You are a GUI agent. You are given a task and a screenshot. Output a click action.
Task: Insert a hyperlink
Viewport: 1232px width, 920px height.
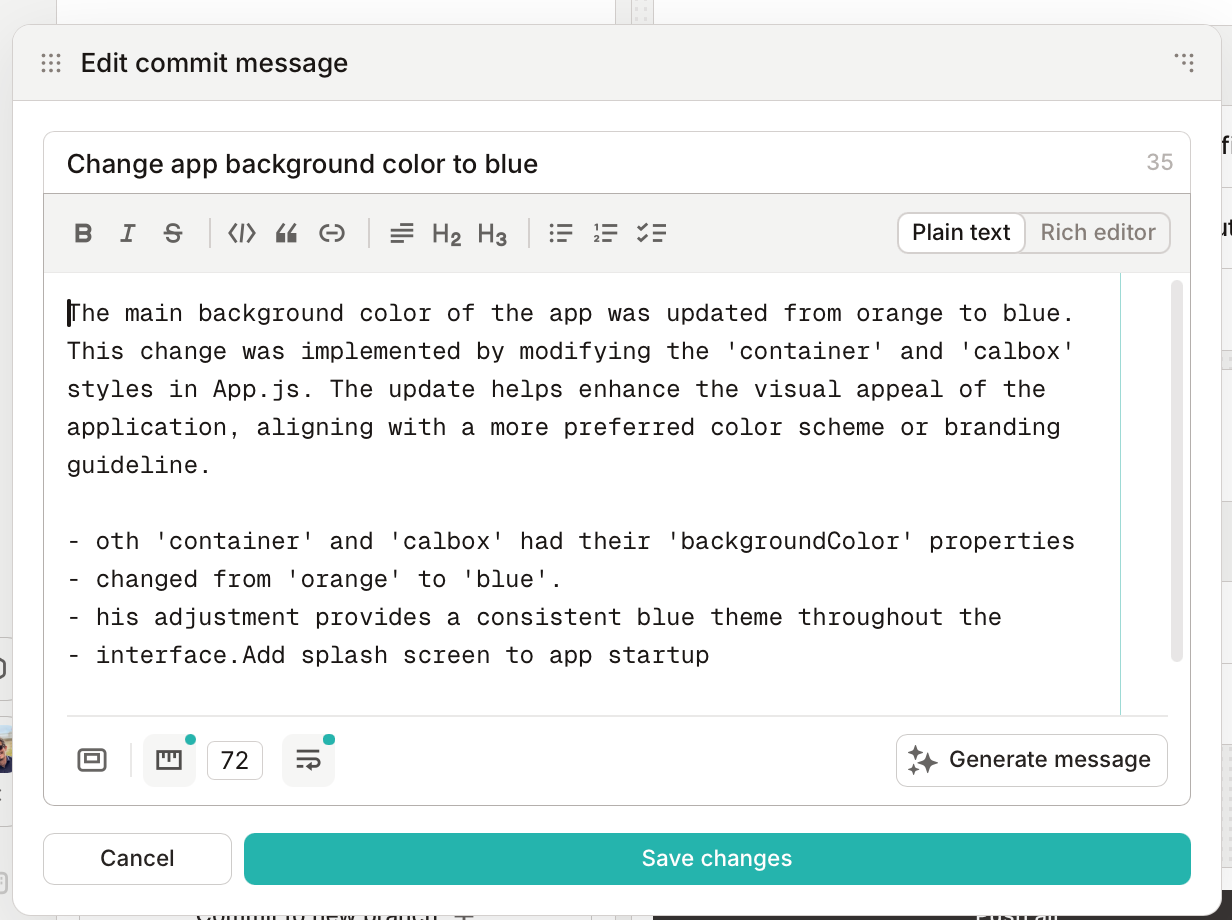pyautogui.click(x=332, y=233)
